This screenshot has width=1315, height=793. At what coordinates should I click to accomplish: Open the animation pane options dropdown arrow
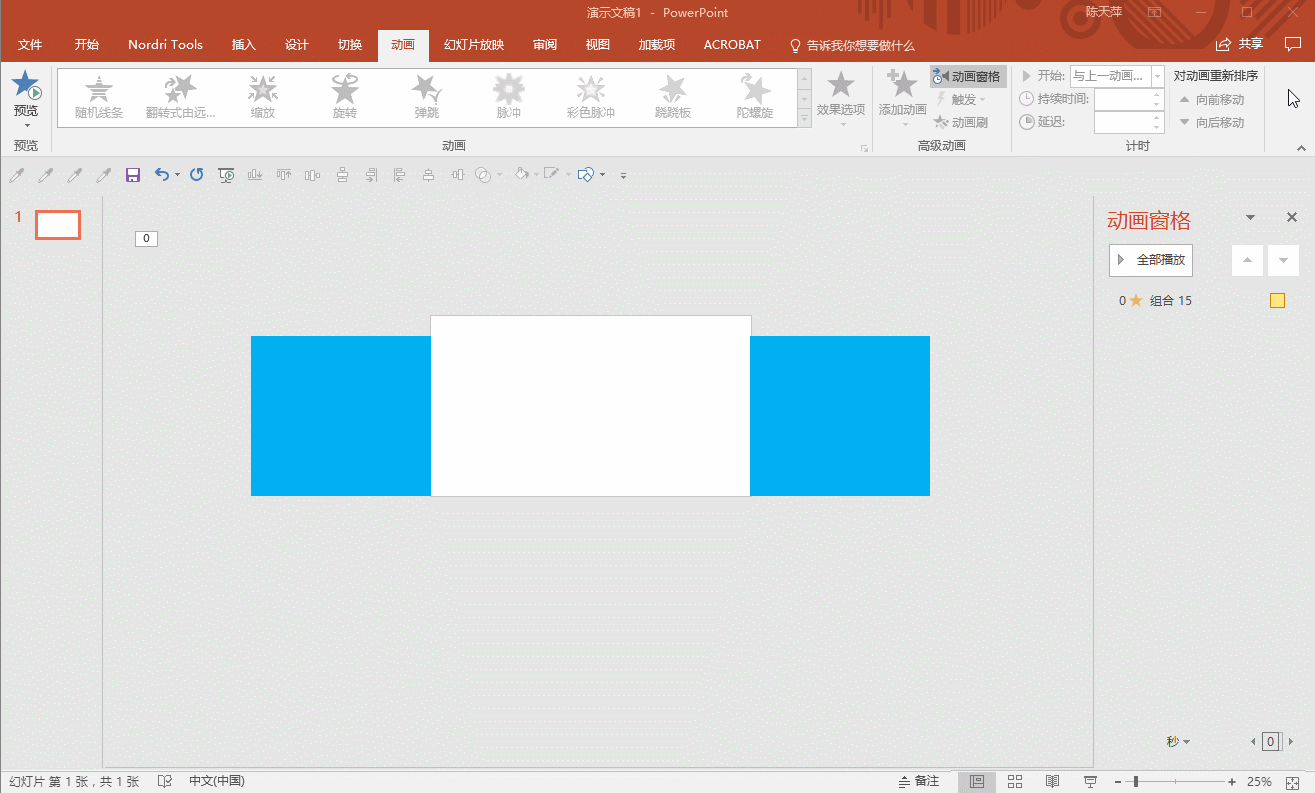(1250, 218)
